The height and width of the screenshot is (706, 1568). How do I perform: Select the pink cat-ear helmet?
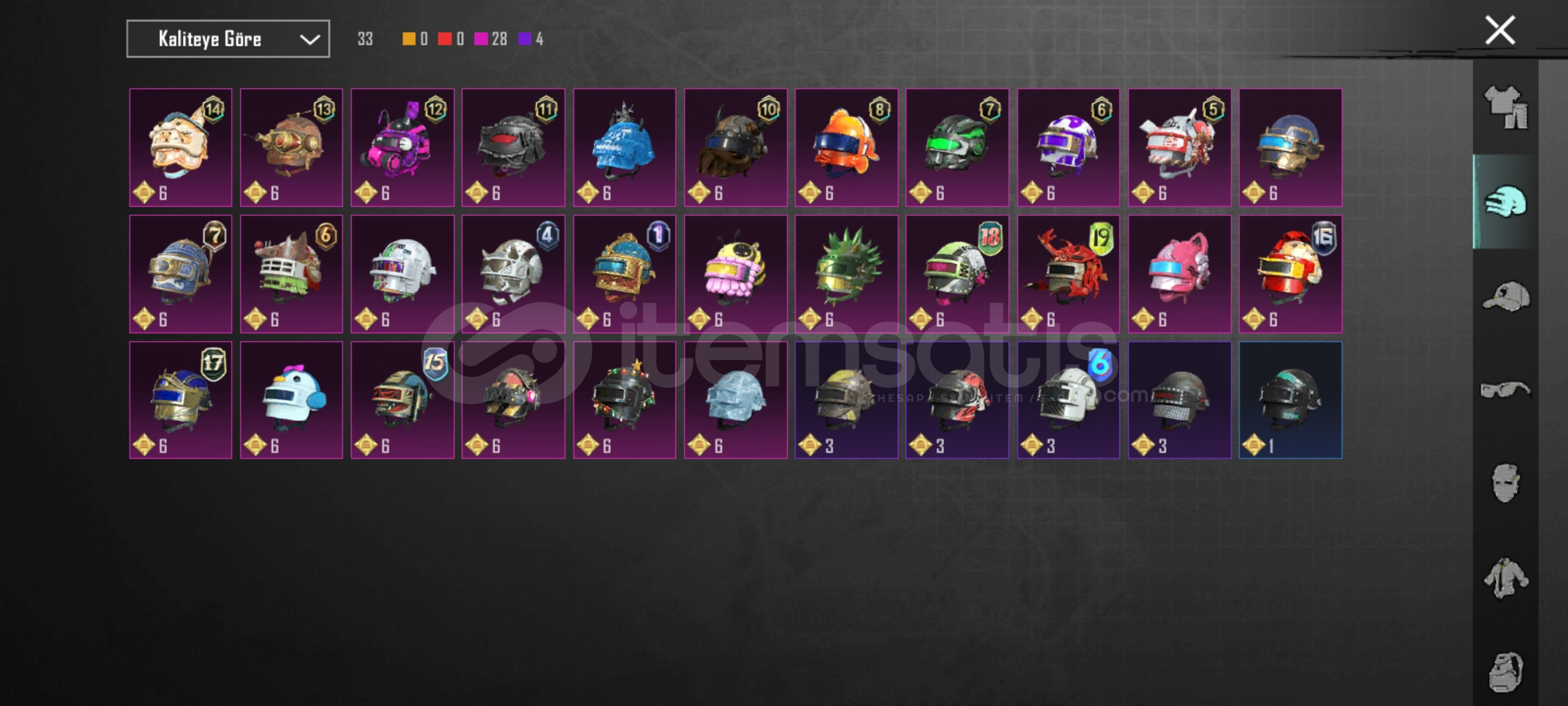[x=1179, y=274]
